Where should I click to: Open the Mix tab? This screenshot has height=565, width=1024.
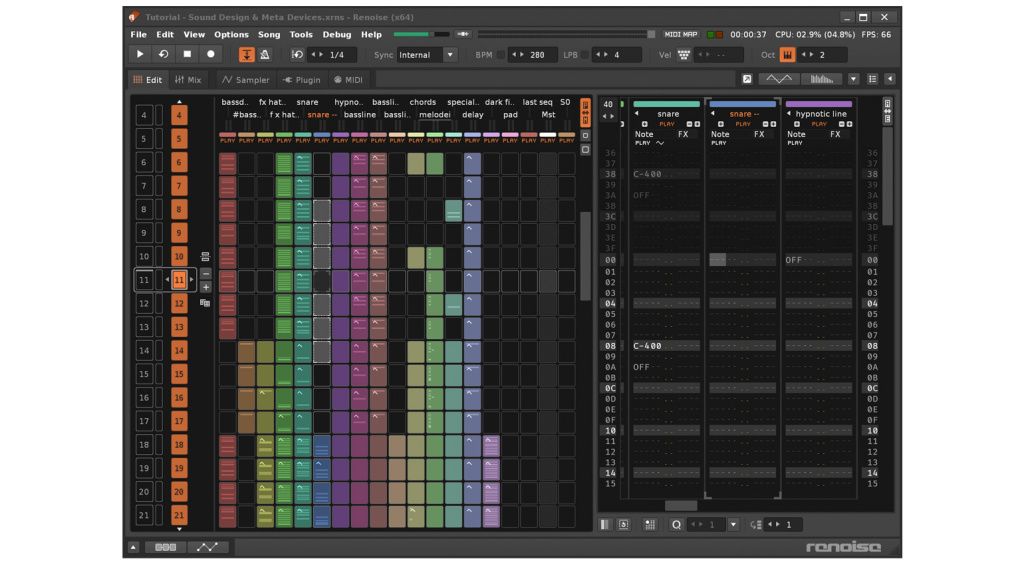point(187,80)
